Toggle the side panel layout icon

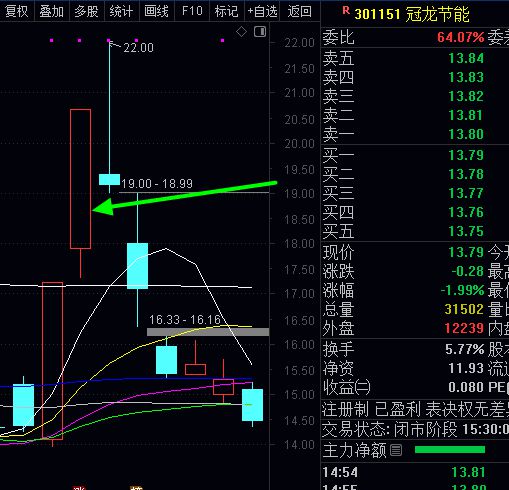[260, 32]
